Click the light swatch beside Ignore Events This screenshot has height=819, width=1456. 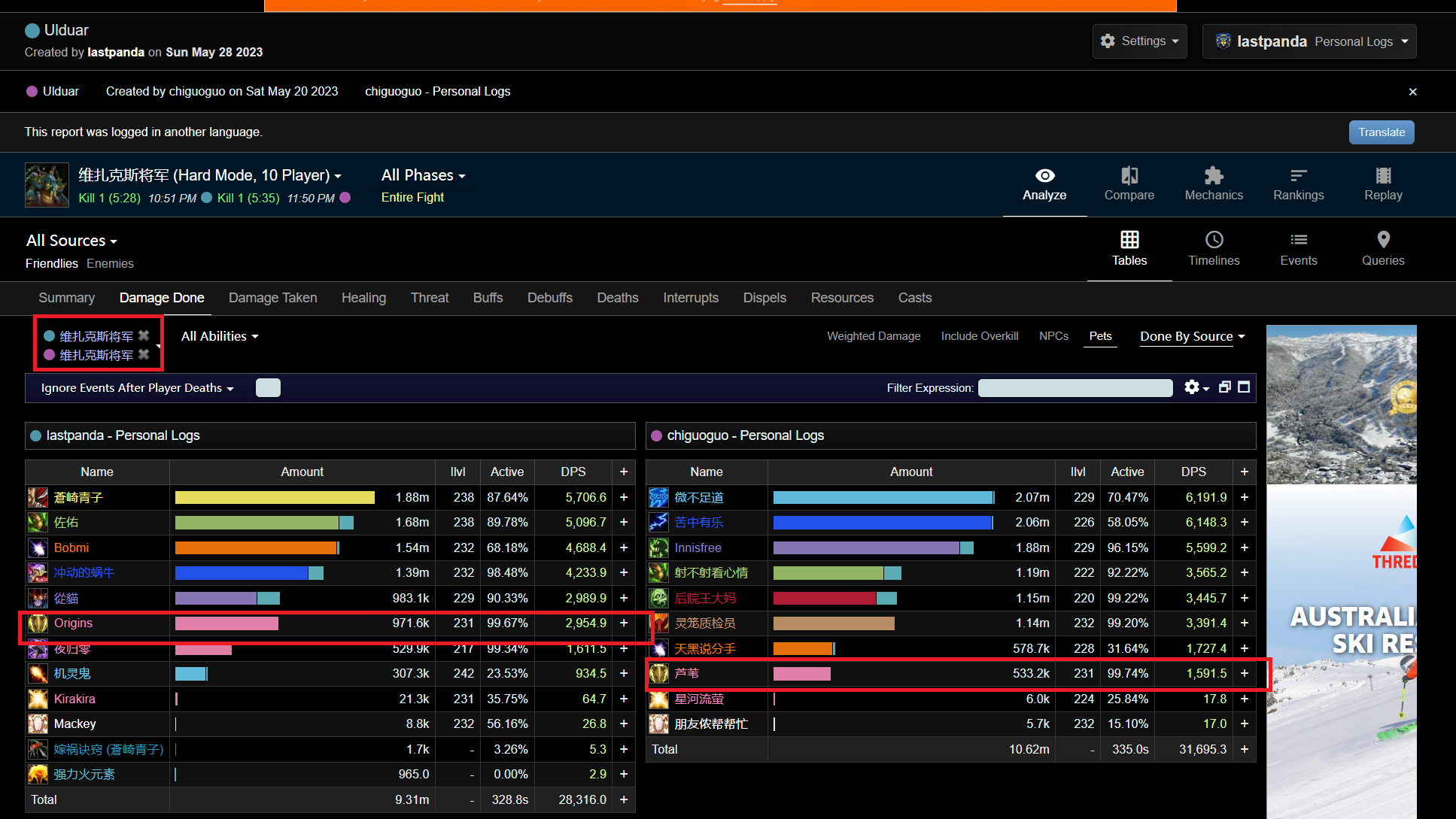(x=268, y=388)
